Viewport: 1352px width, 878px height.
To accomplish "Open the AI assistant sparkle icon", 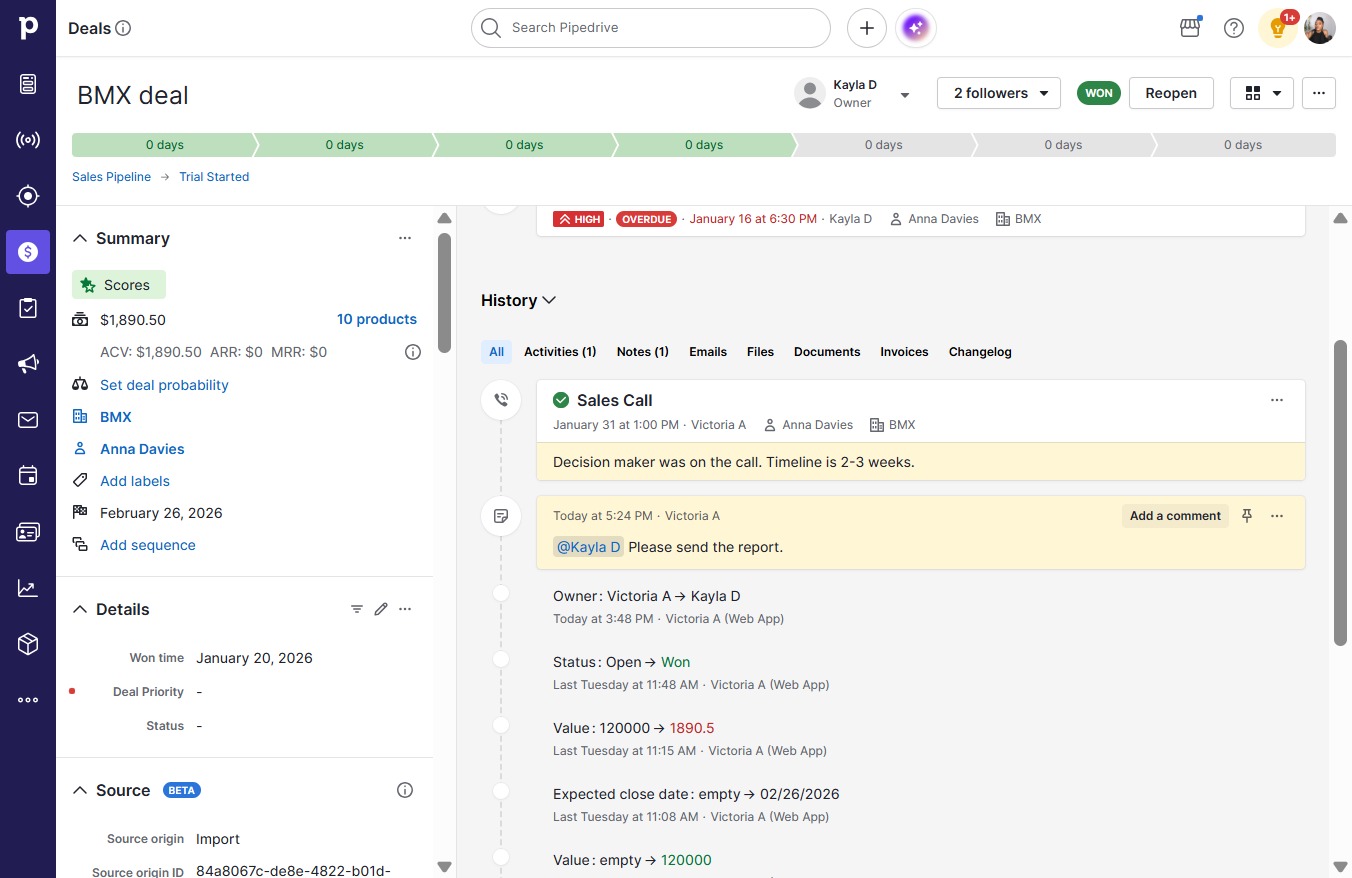I will pos(916,28).
